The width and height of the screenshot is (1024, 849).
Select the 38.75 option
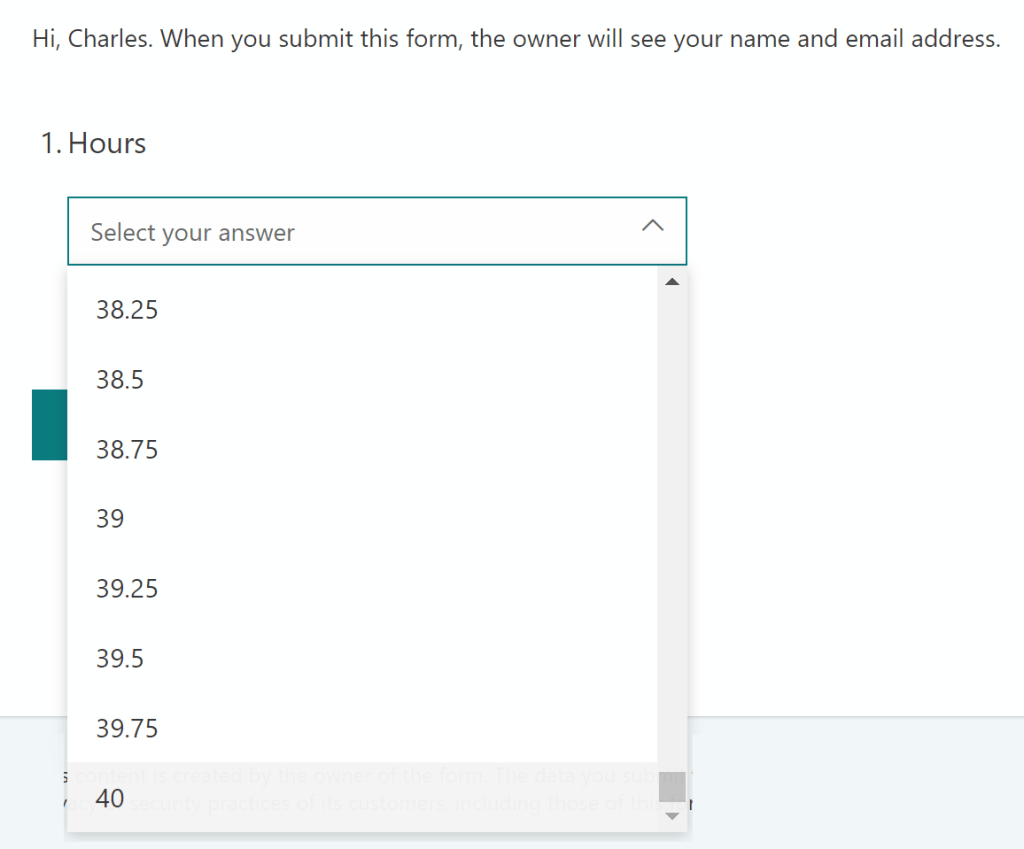click(127, 450)
